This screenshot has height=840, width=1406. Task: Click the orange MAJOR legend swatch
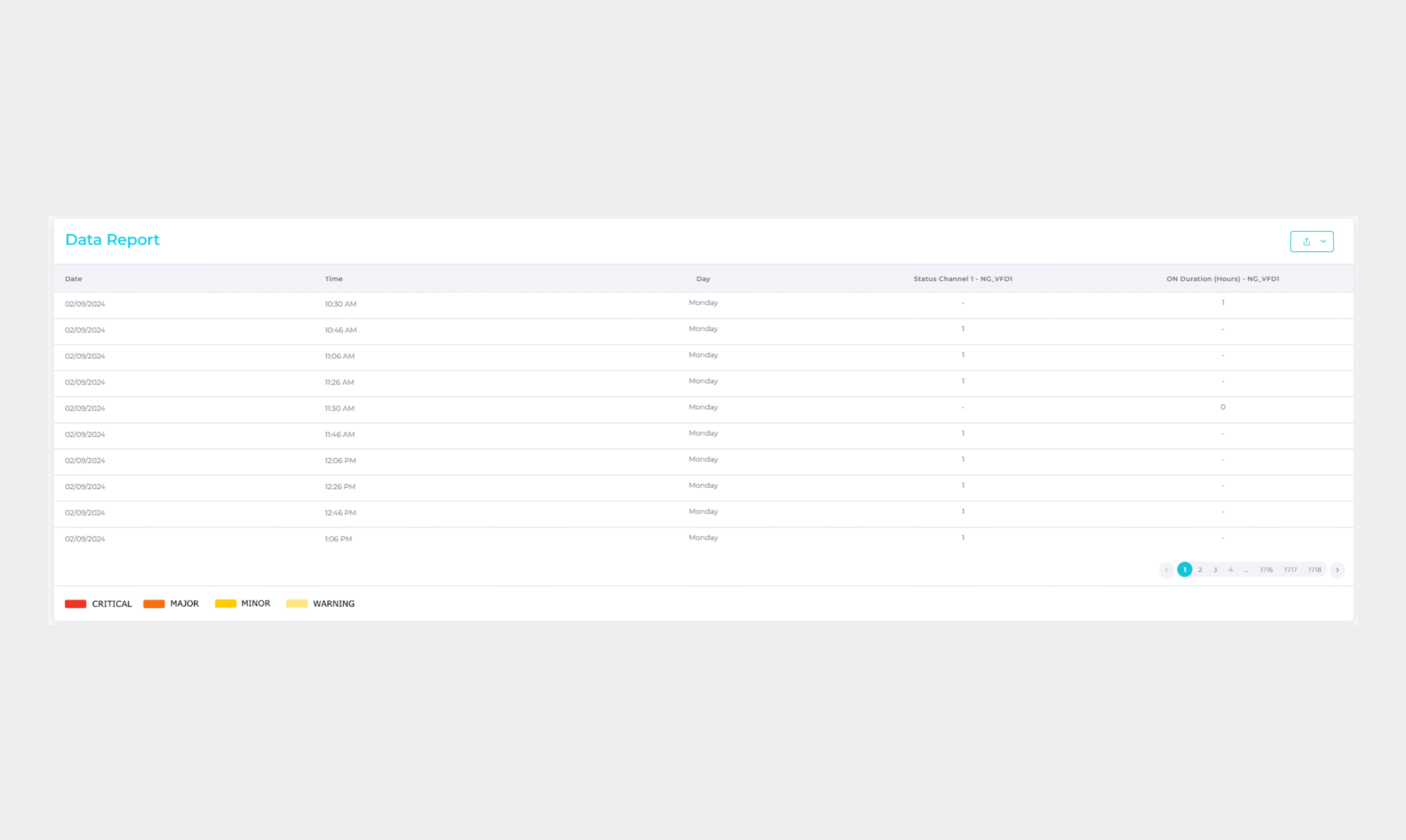[x=154, y=604]
